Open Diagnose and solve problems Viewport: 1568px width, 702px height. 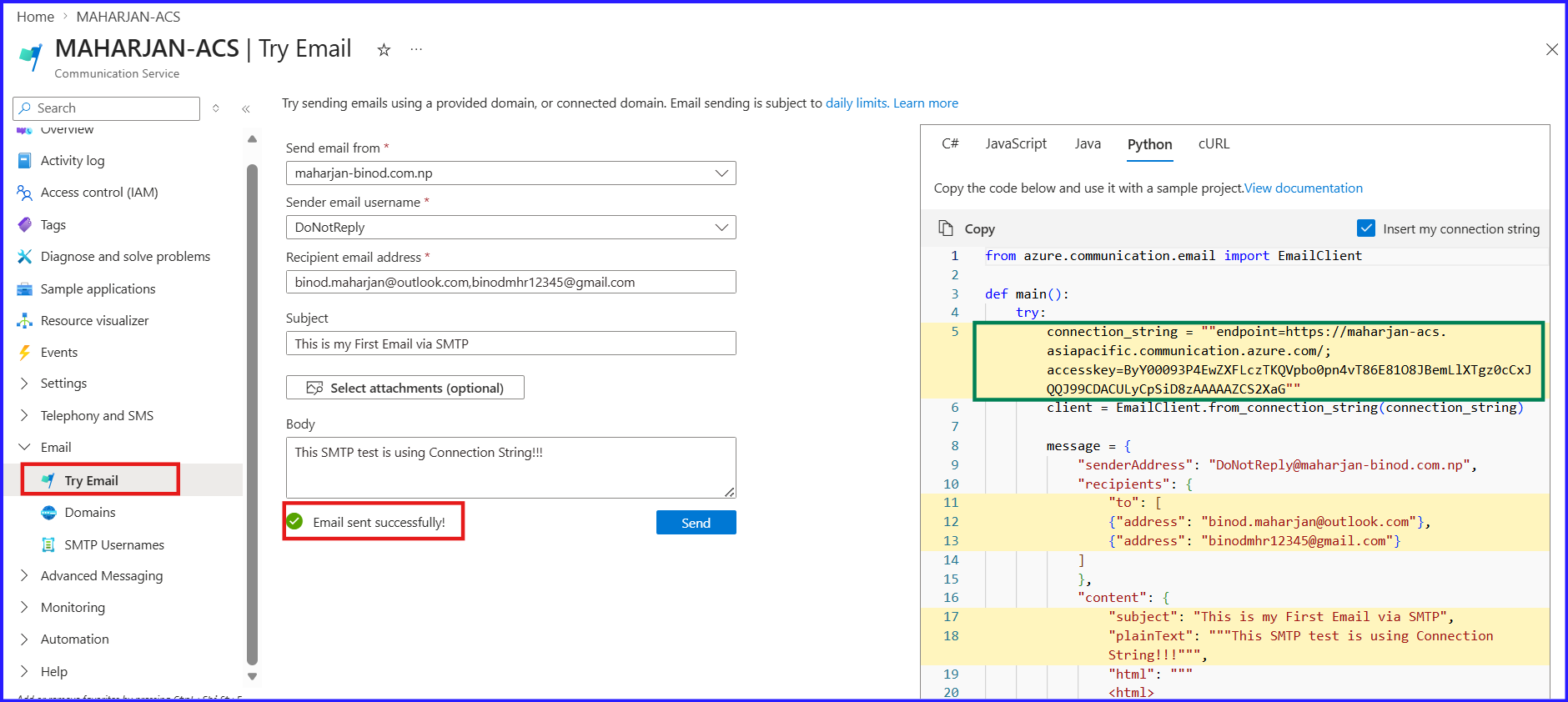(125, 257)
